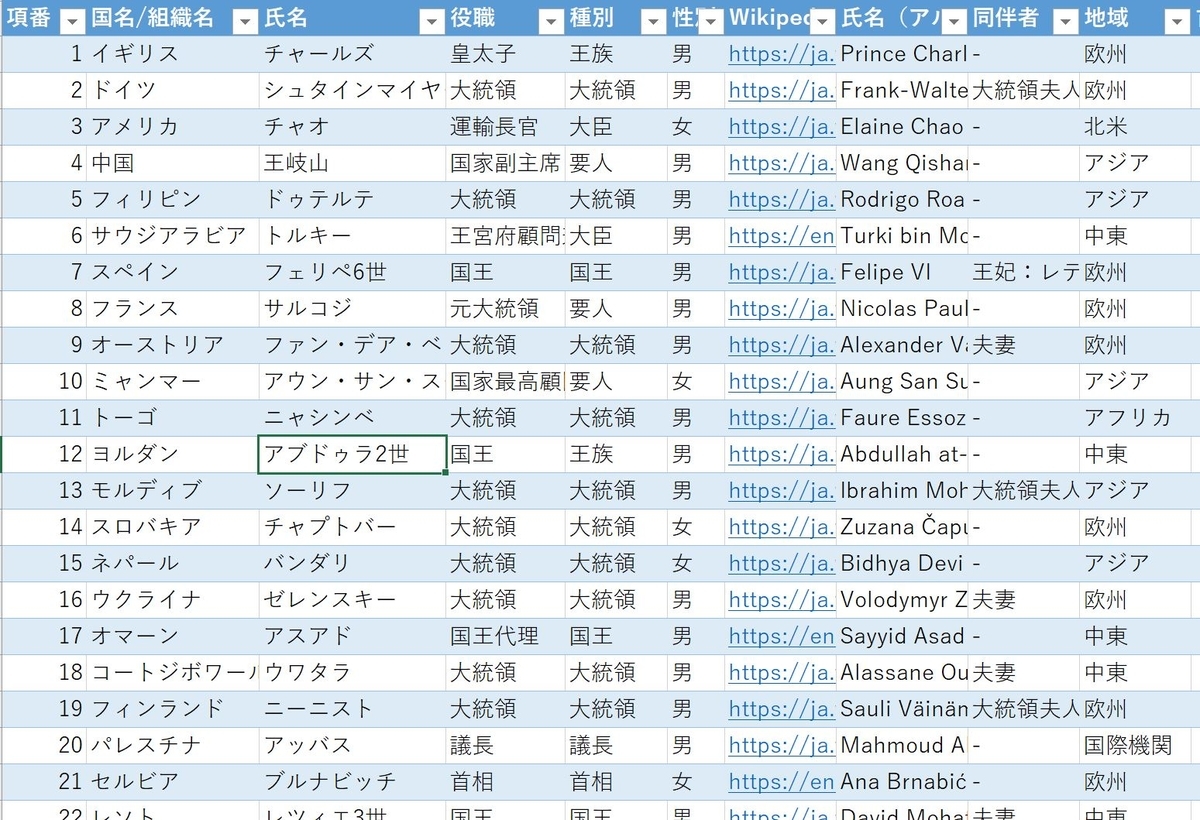Open the alphabet name column filter dropdown
1200x820 pixels.
pos(954,19)
